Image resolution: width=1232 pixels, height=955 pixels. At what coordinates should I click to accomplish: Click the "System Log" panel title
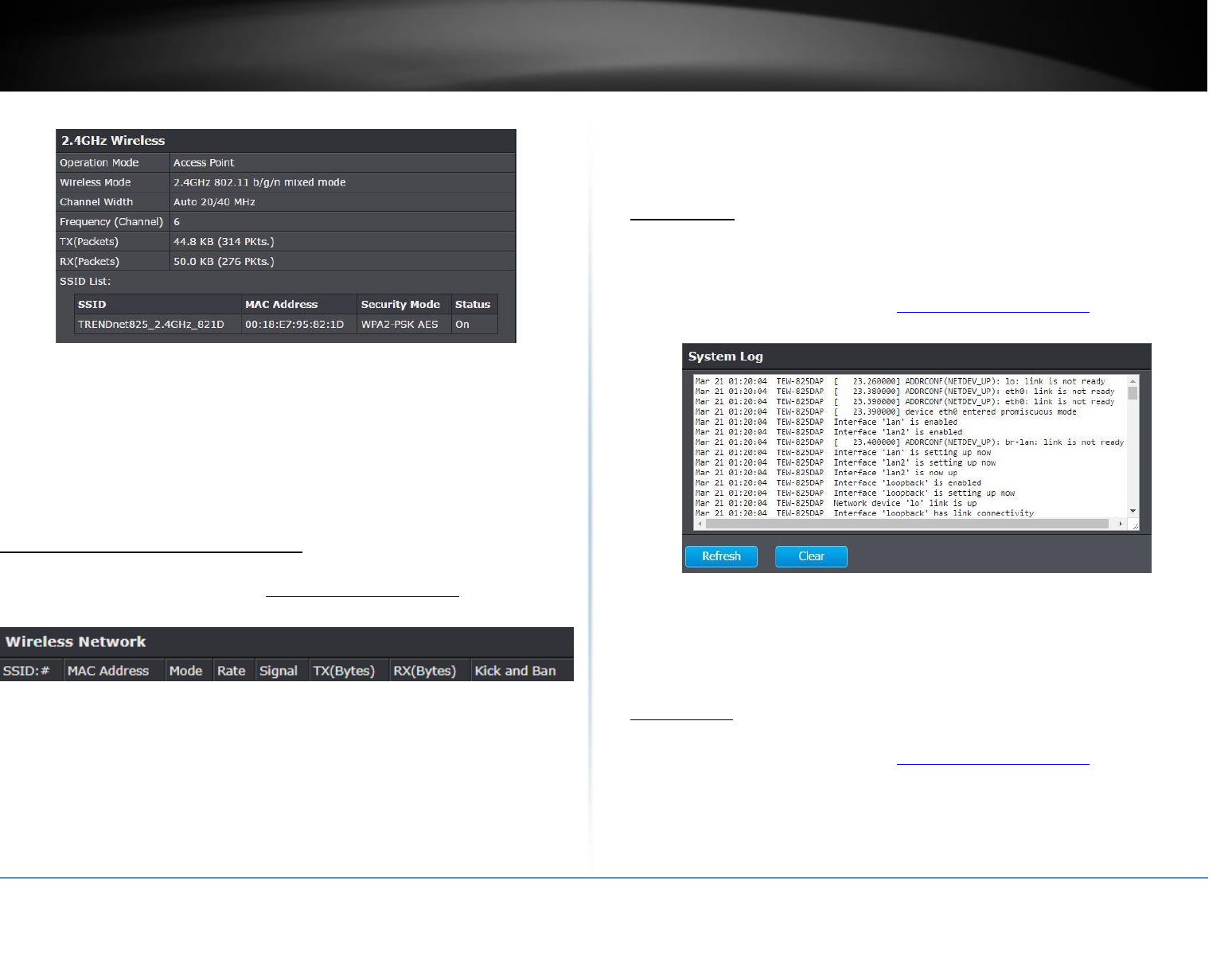click(x=725, y=357)
